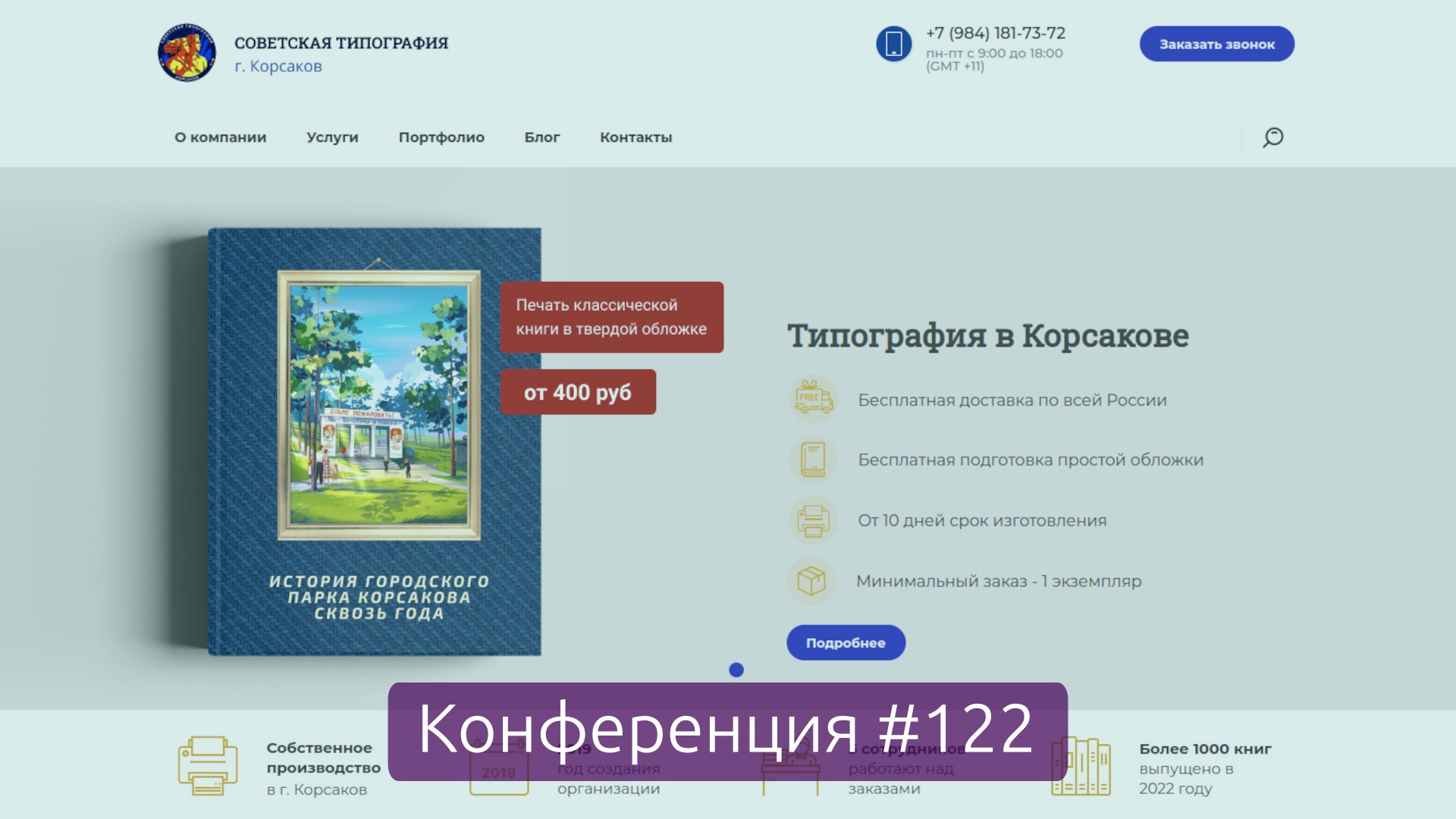The width and height of the screenshot is (1456, 819).
Task: Click the blue phone icon
Action: pos(893,43)
